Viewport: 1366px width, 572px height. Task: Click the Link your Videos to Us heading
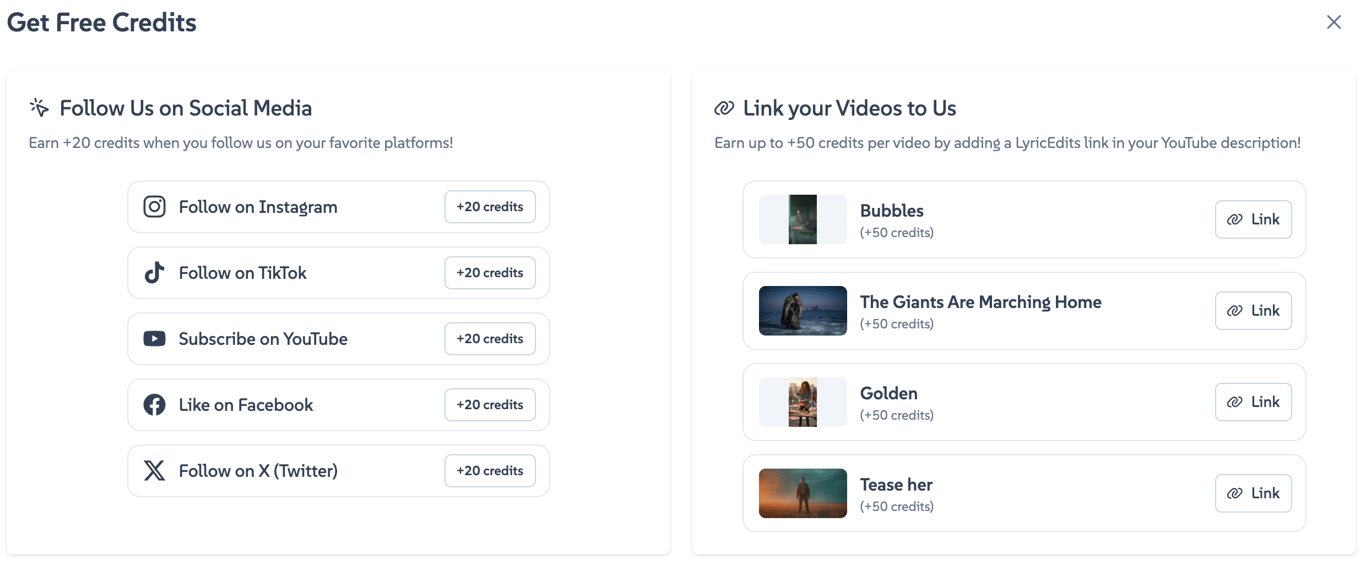(x=850, y=108)
